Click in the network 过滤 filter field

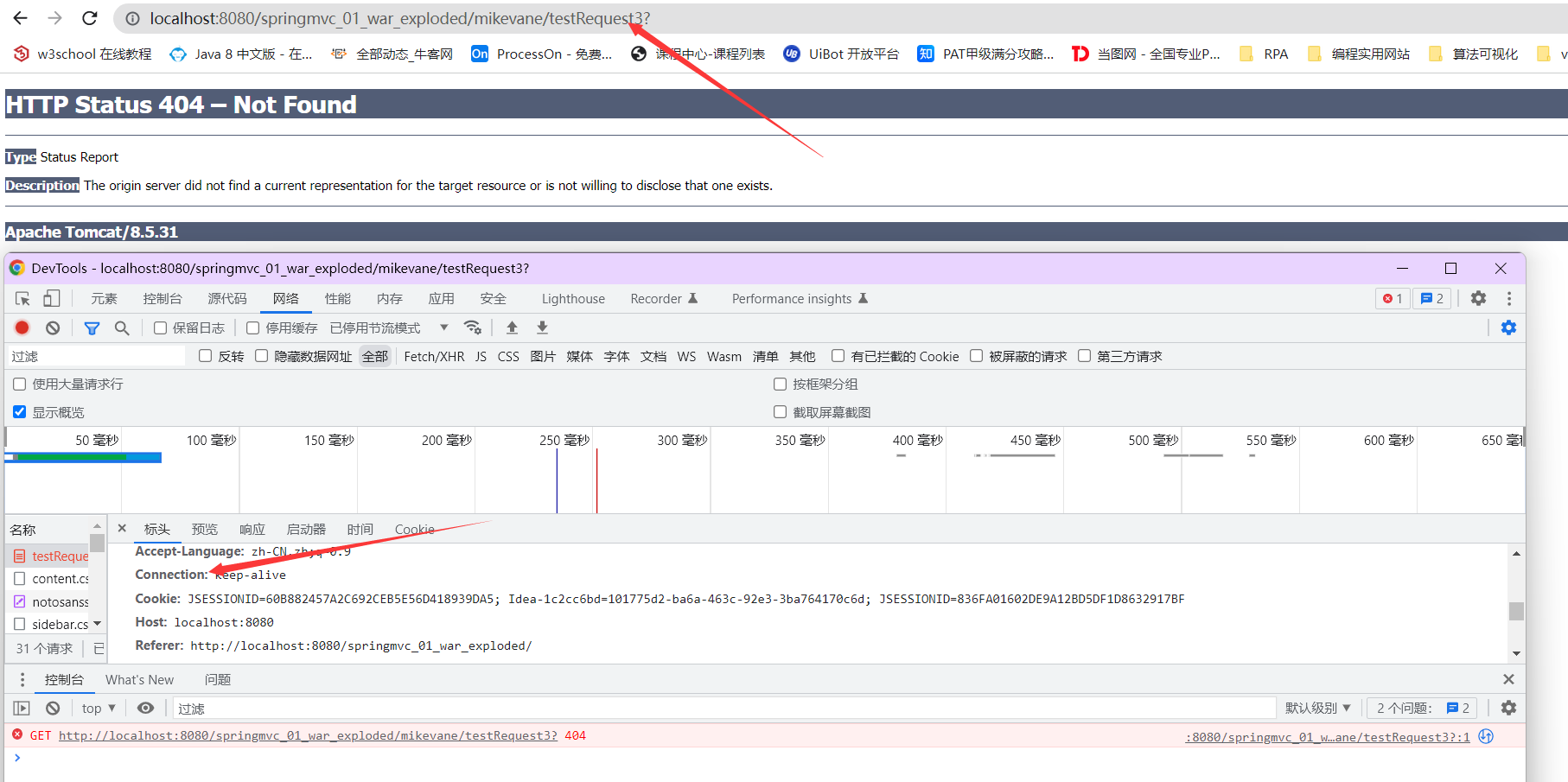[x=96, y=356]
